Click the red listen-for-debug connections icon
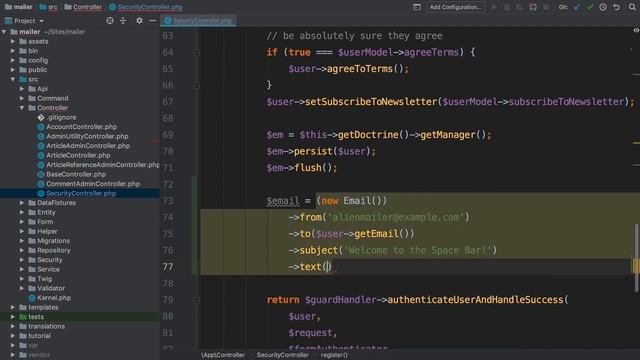This screenshot has height=360, width=640. coord(533,7)
